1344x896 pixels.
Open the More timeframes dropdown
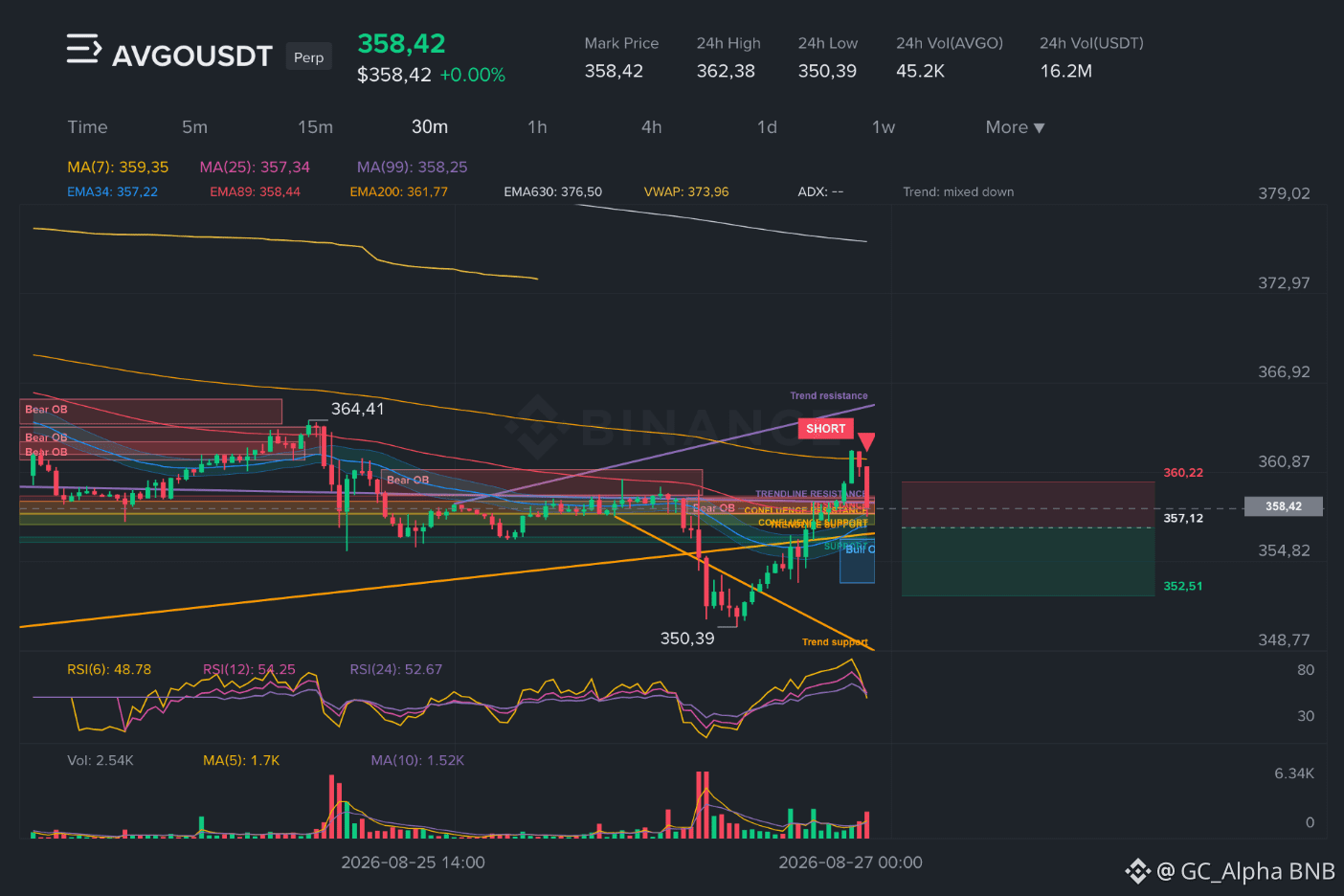click(1015, 127)
